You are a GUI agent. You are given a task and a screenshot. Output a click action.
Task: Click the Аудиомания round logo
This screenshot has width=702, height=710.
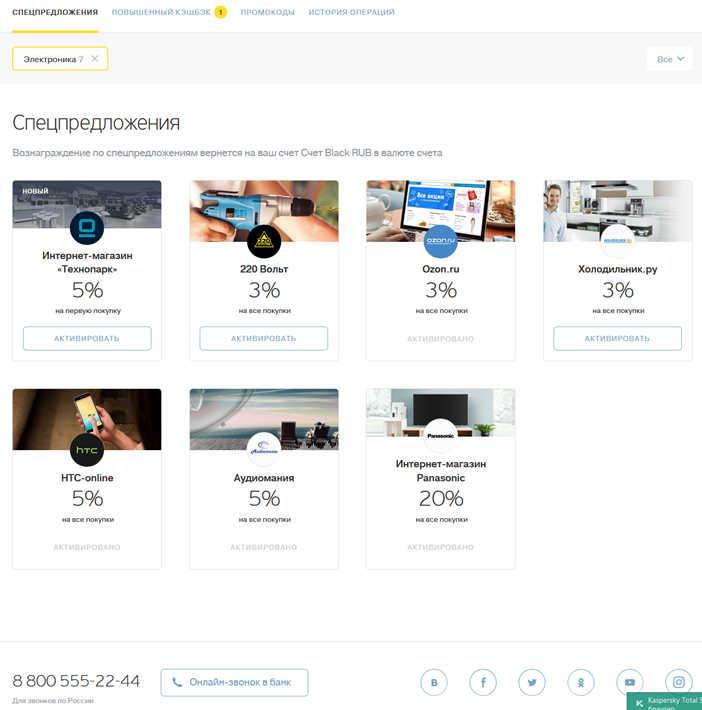click(264, 450)
